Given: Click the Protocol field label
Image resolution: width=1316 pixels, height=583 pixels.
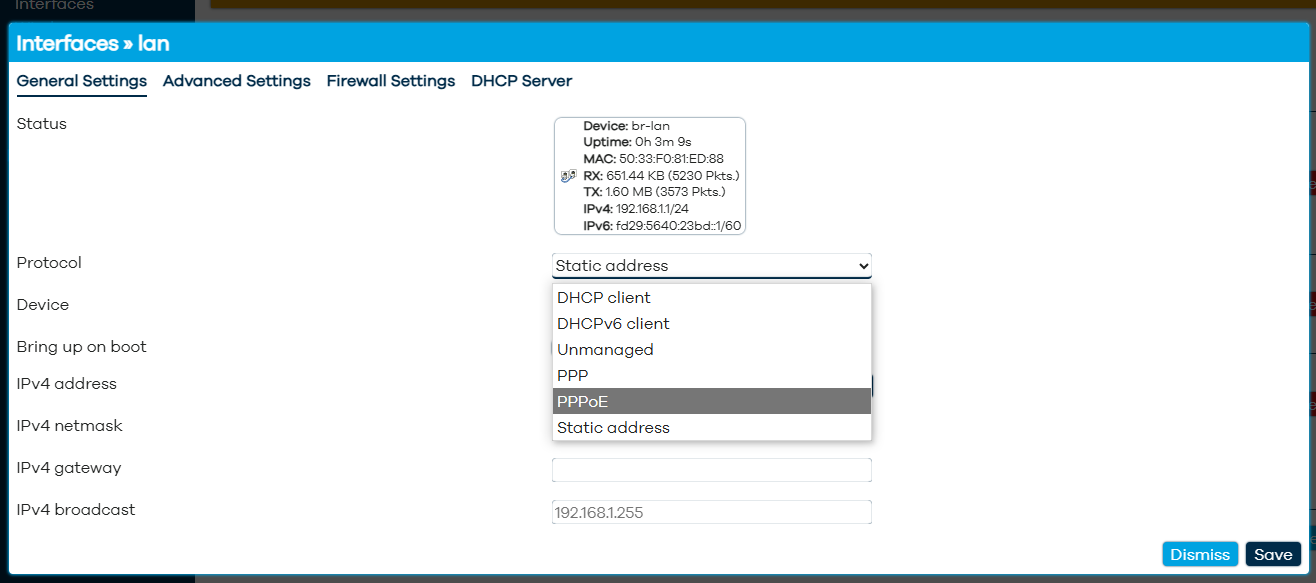Looking at the screenshot, I should point(49,263).
